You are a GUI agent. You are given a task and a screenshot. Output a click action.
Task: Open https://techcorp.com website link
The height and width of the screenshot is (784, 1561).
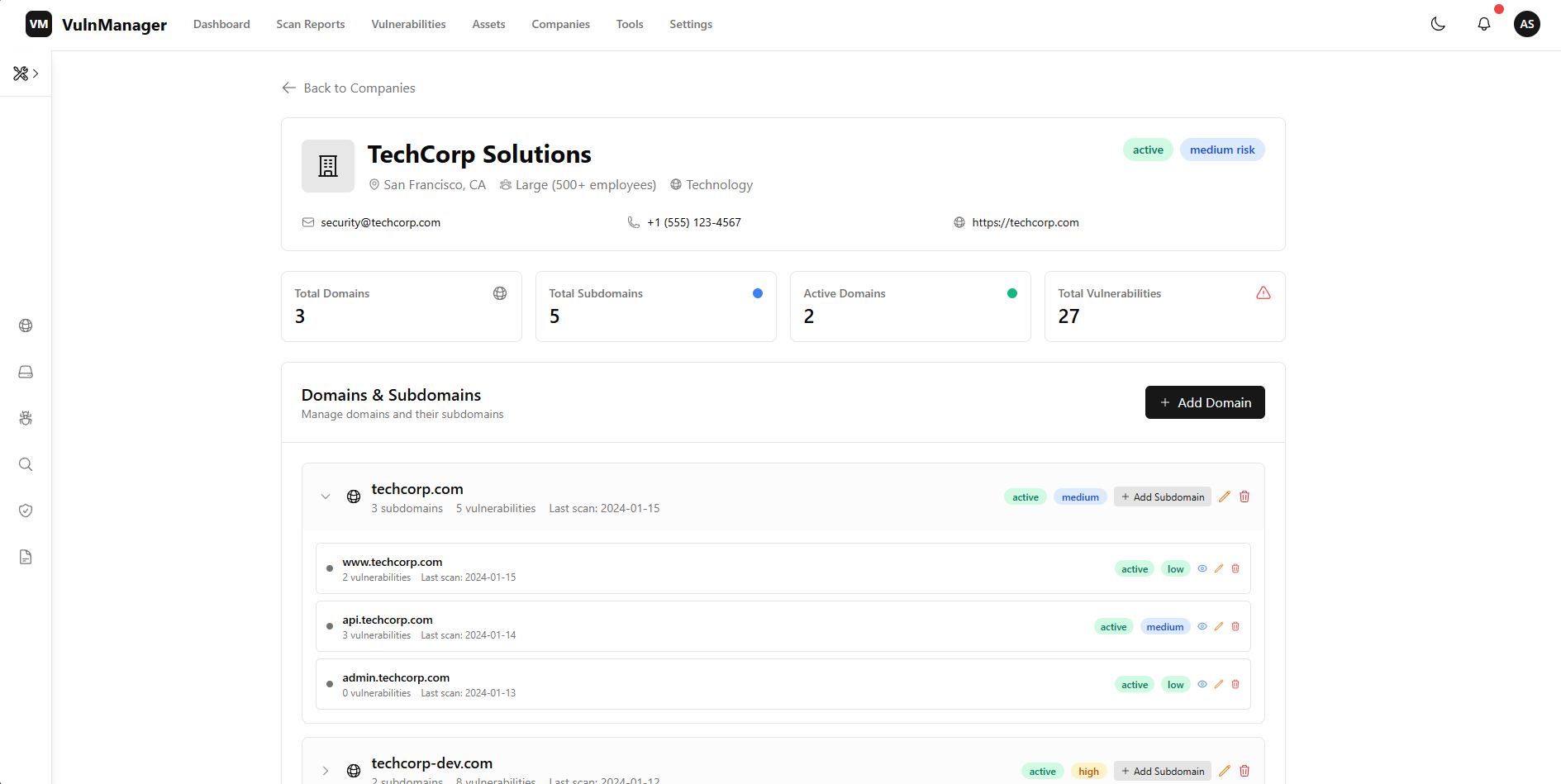click(x=1026, y=222)
